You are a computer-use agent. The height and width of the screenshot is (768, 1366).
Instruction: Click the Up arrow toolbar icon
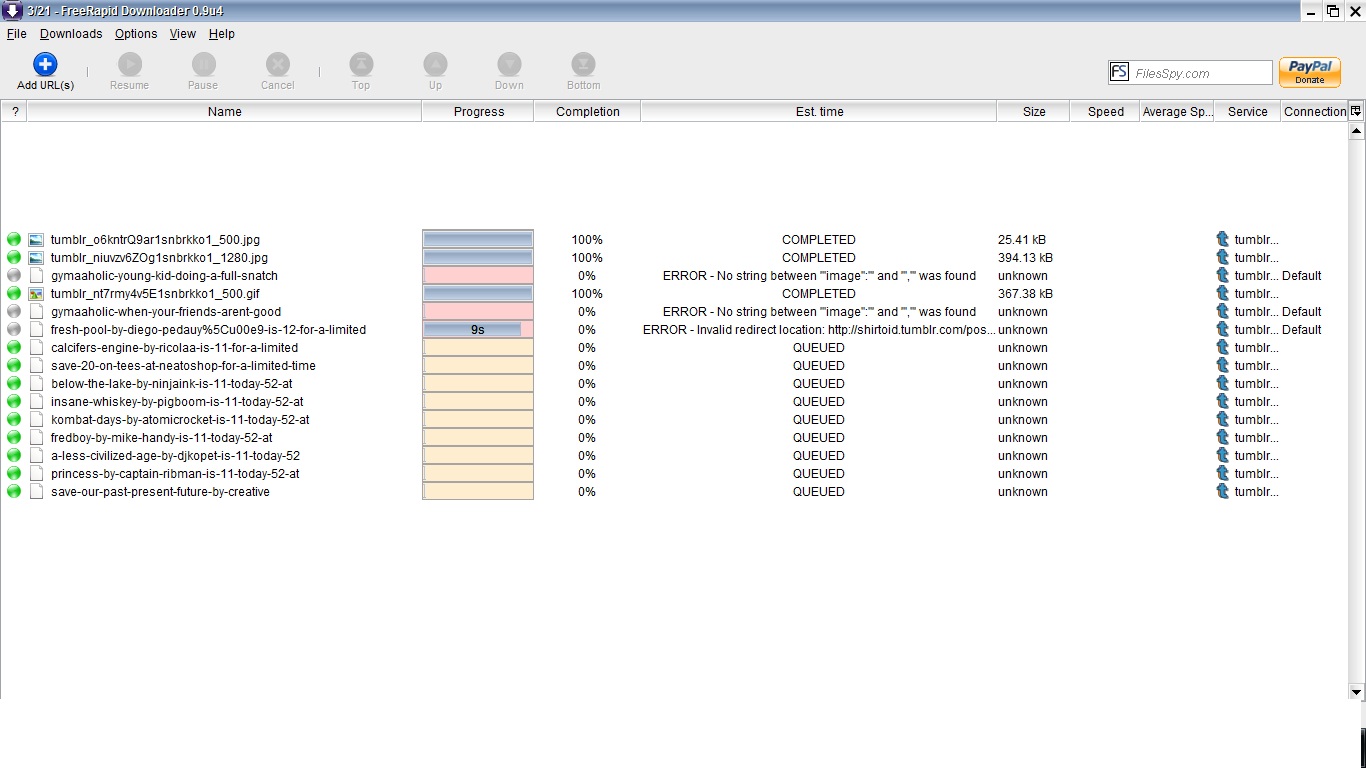435,65
